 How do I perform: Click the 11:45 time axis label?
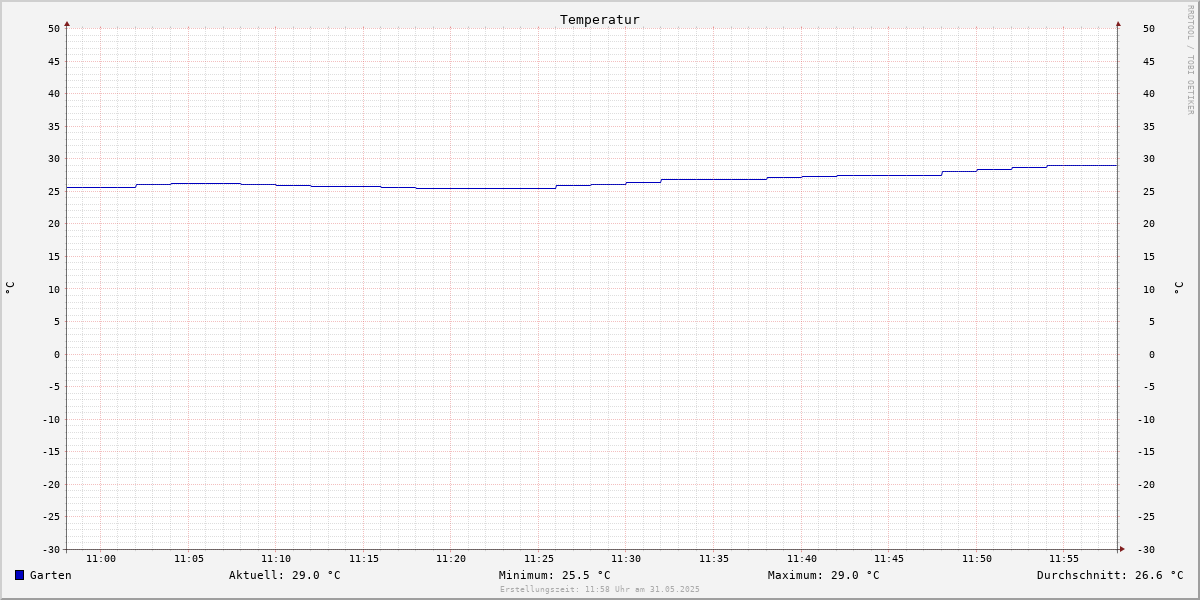(889, 559)
